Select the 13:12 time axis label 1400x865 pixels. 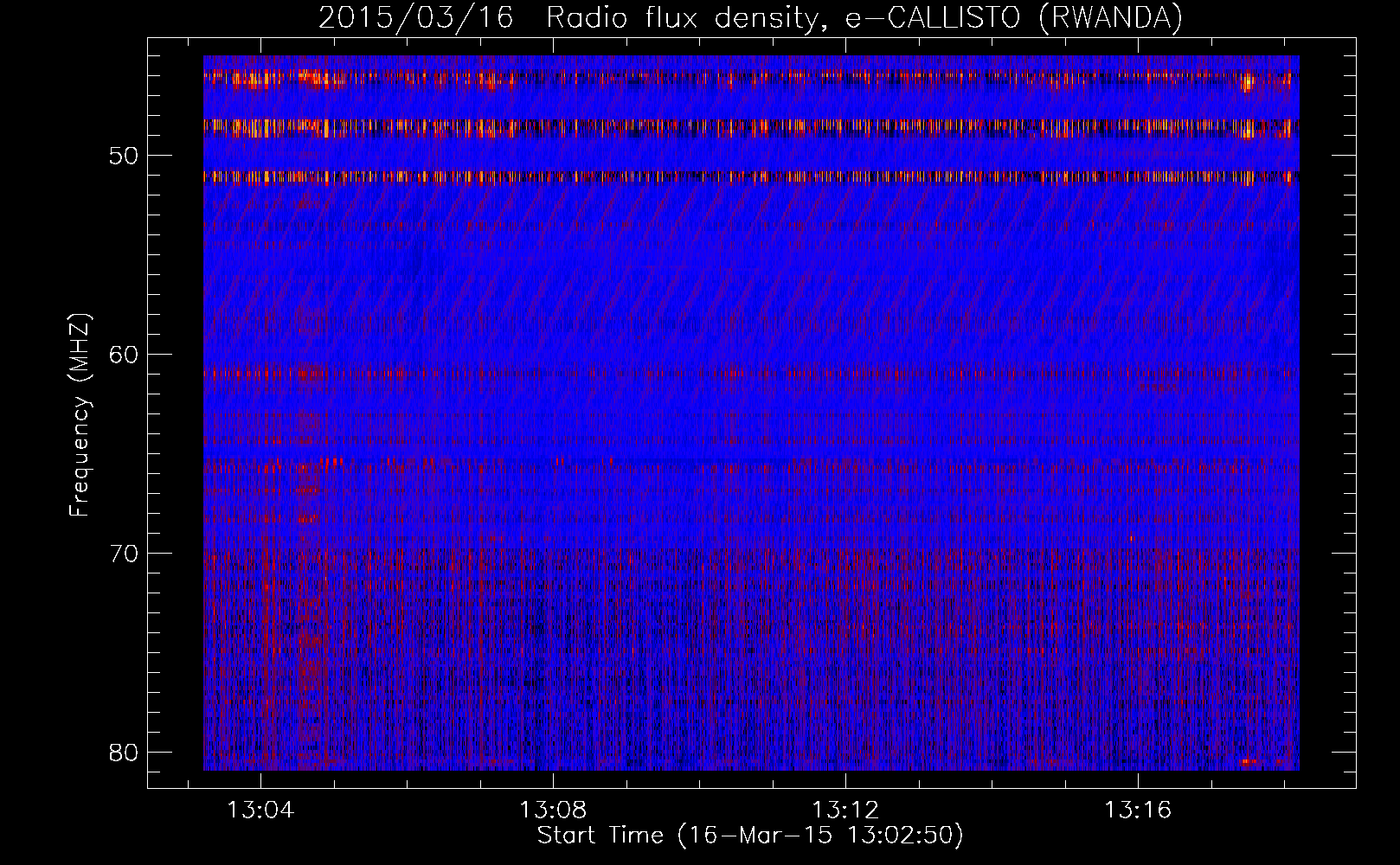[845, 810]
